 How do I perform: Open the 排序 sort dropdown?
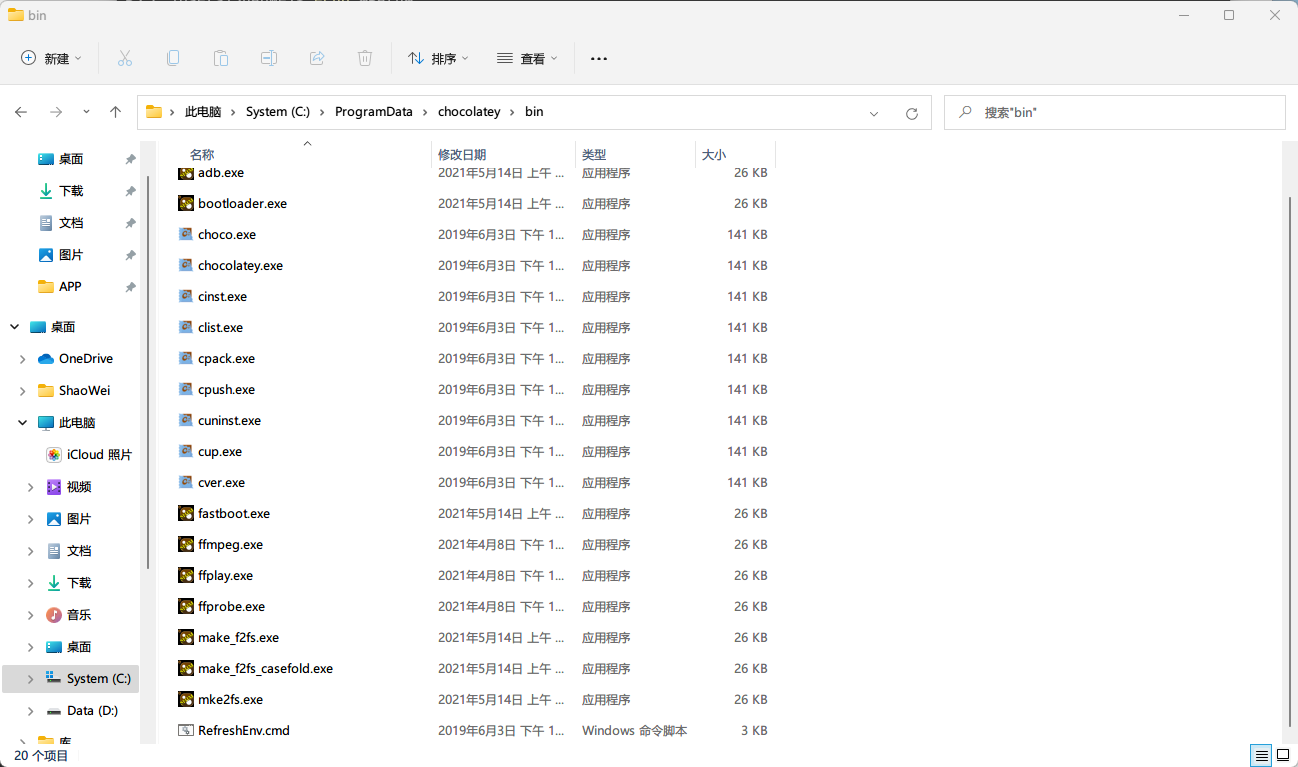438,59
